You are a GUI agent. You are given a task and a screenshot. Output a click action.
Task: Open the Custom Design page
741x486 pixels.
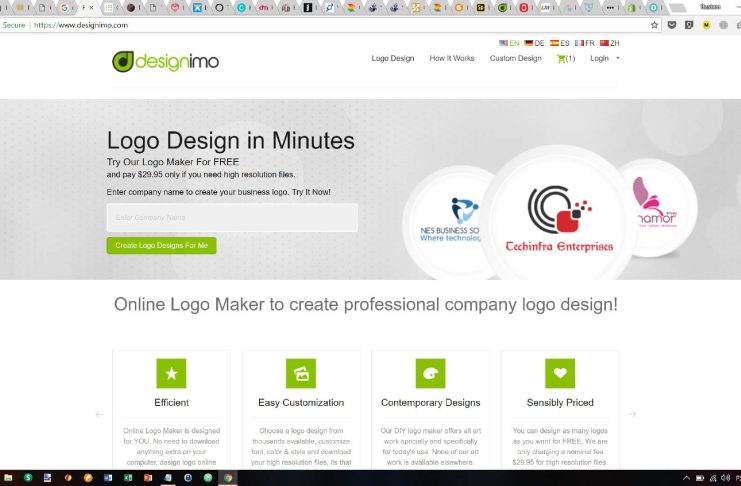[516, 58]
